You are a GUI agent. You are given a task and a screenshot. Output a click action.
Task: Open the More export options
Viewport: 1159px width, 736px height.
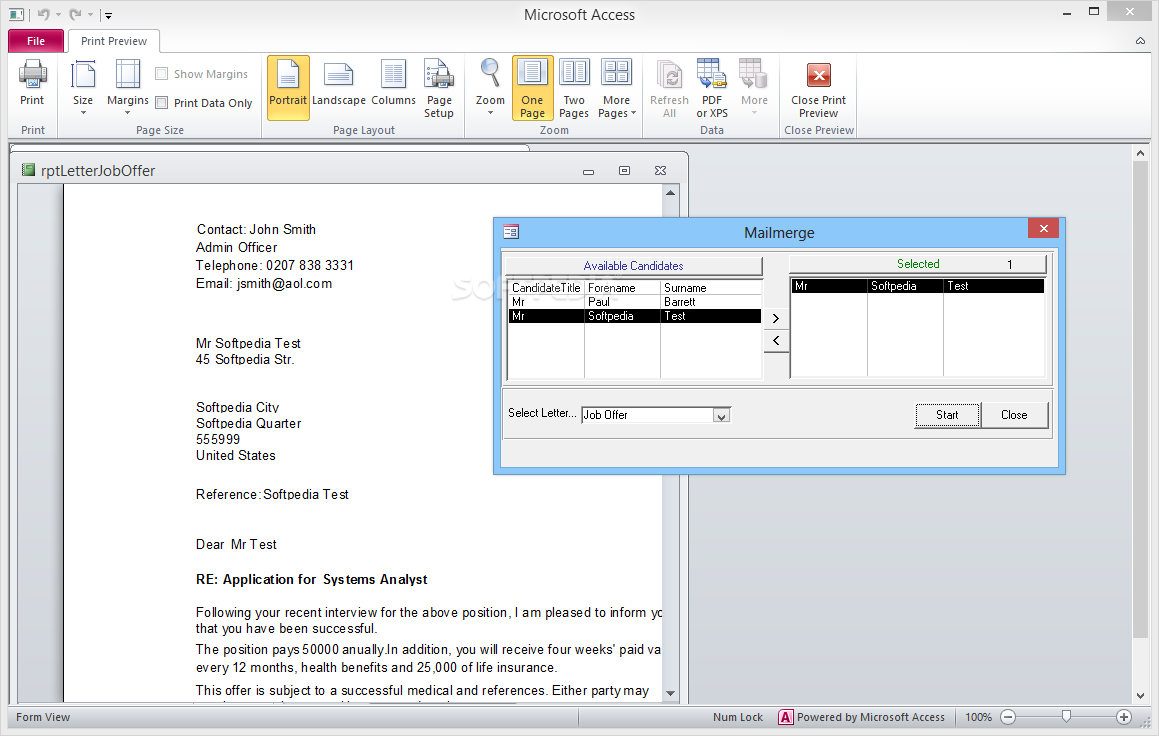coord(754,87)
